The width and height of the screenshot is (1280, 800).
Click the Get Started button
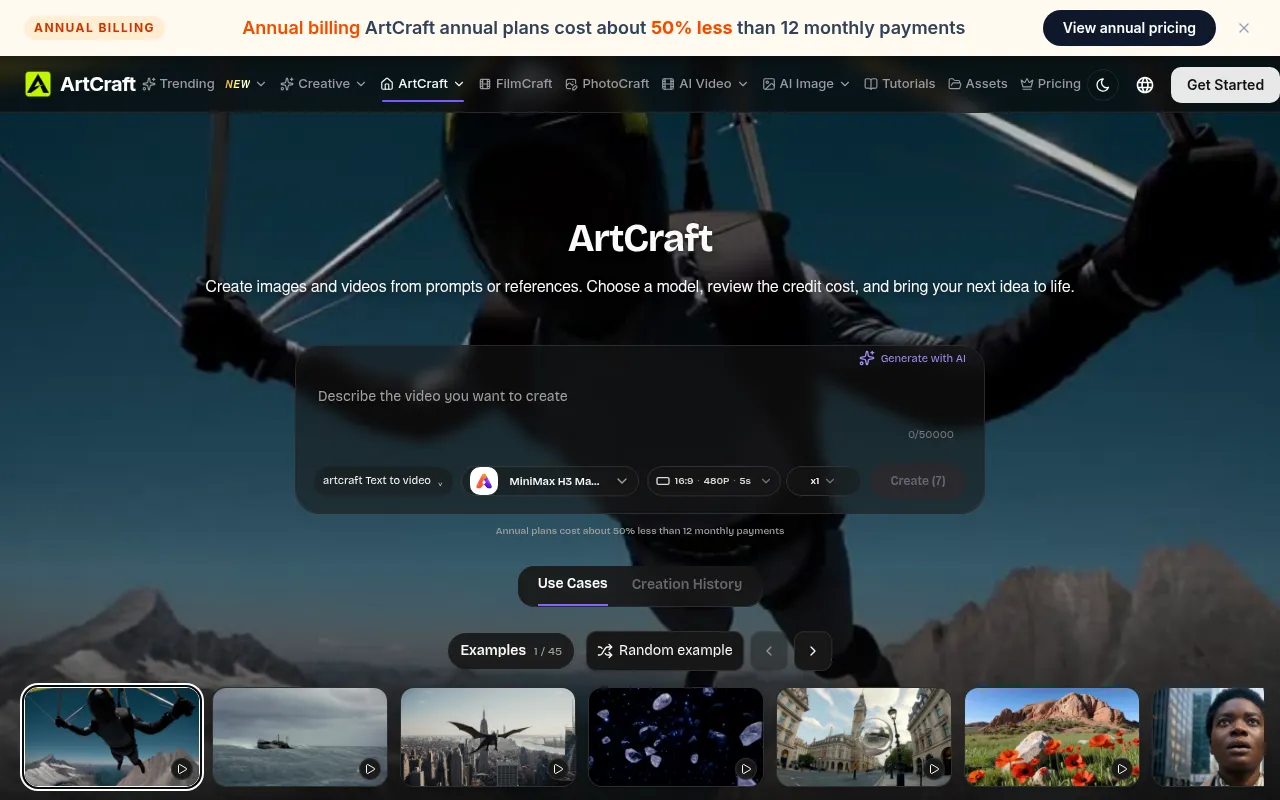coord(1225,85)
